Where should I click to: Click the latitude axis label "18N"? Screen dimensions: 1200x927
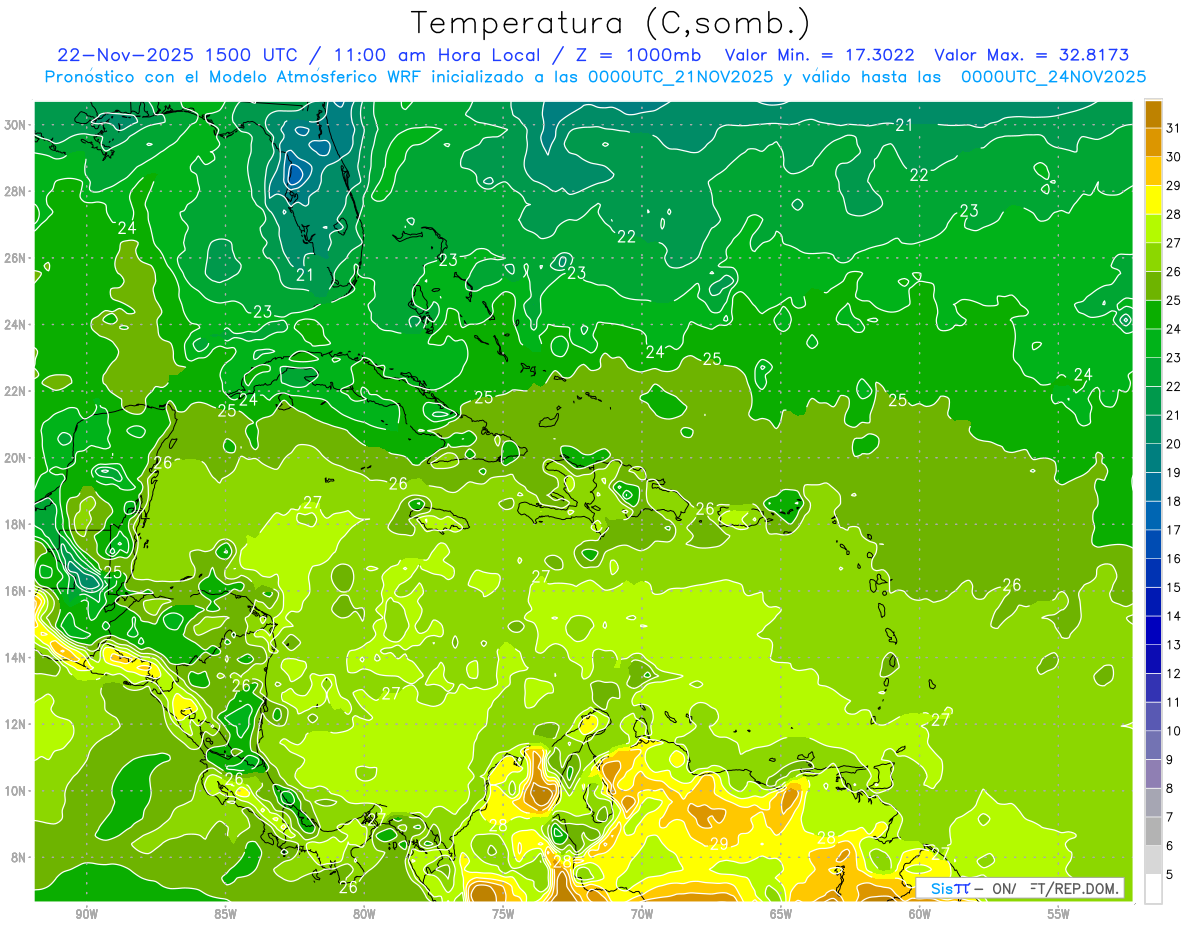click(15, 525)
